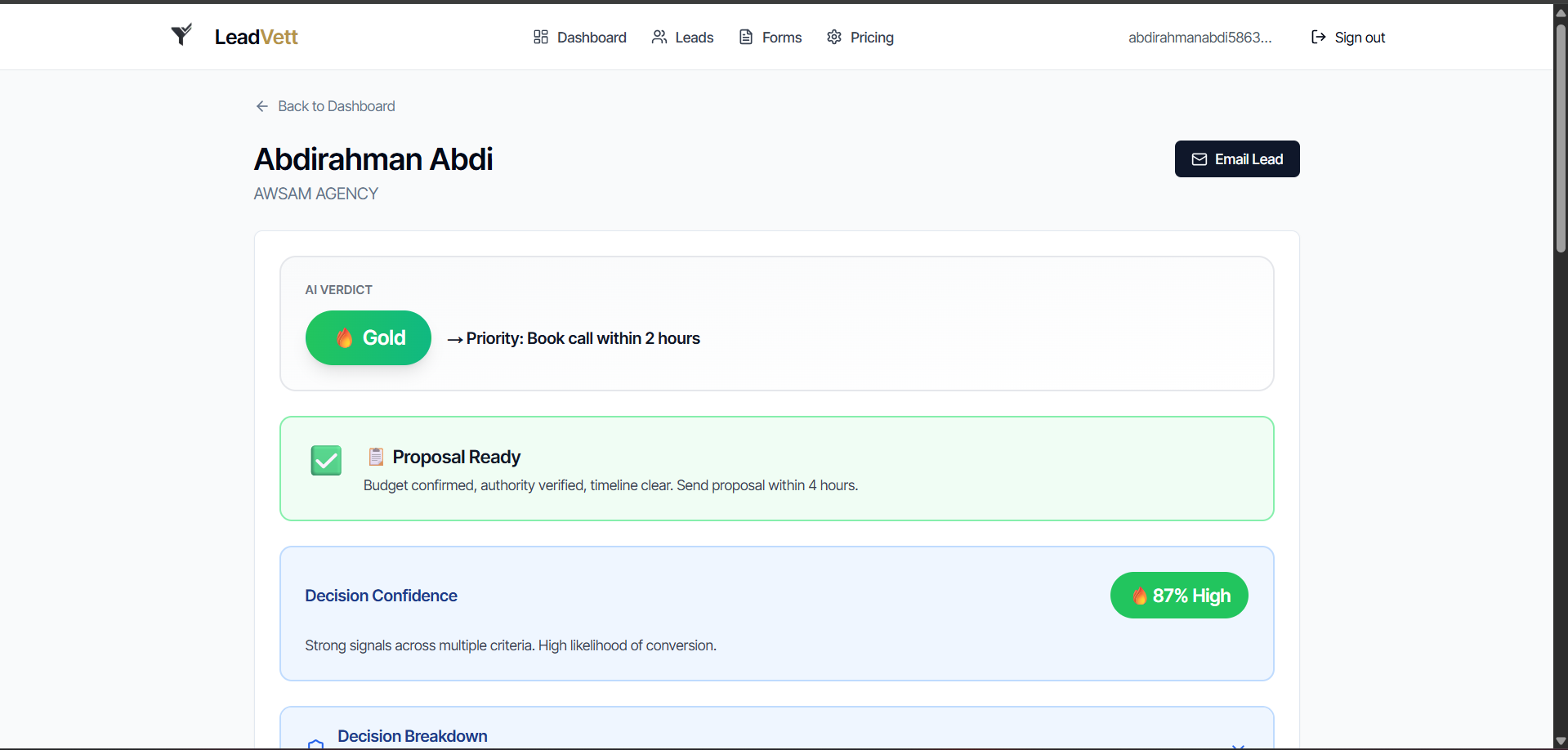Switch to the Leads section
The width and height of the screenshot is (1568, 750).
(694, 37)
